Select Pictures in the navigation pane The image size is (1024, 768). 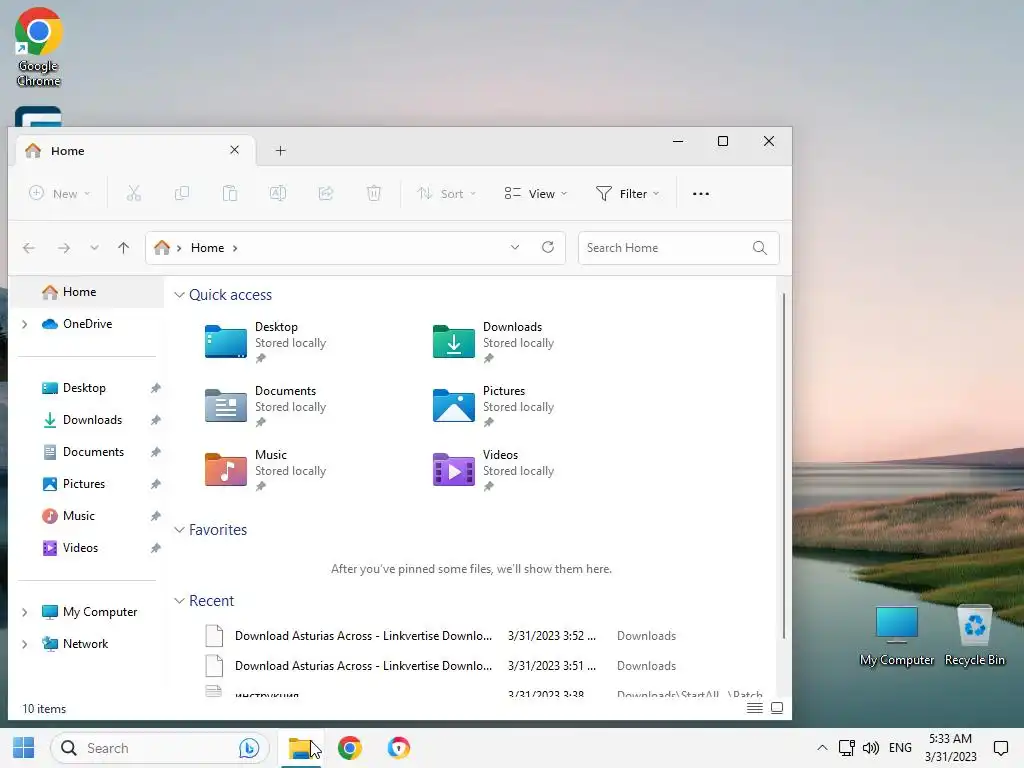coord(87,484)
